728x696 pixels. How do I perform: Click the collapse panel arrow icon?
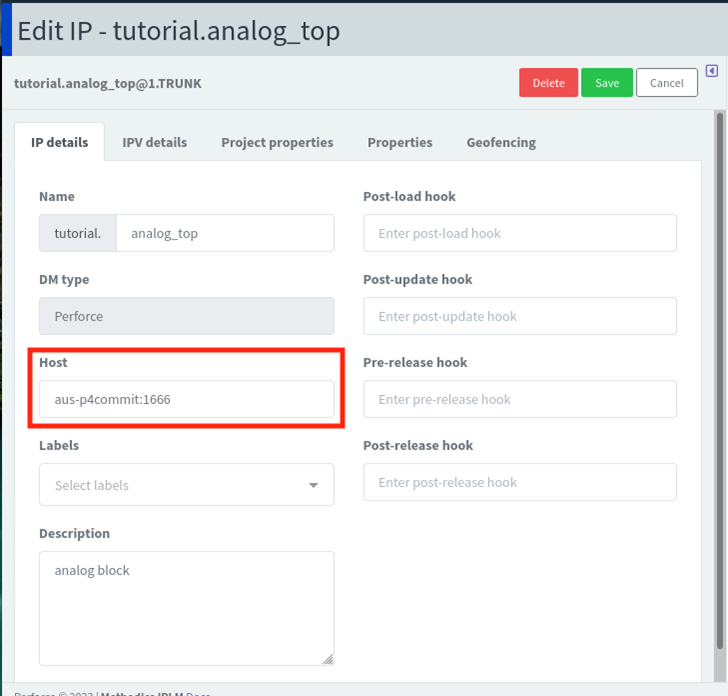(711, 71)
